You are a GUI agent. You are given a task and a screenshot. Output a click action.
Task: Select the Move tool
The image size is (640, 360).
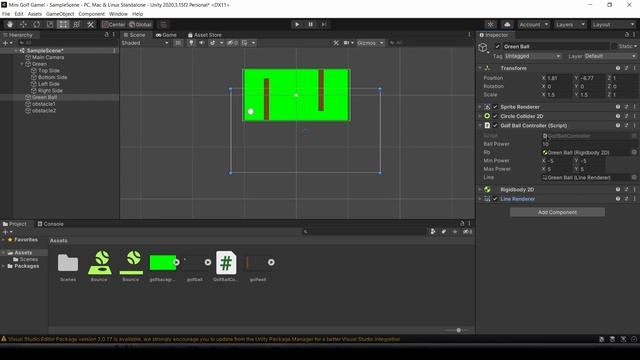[23, 24]
